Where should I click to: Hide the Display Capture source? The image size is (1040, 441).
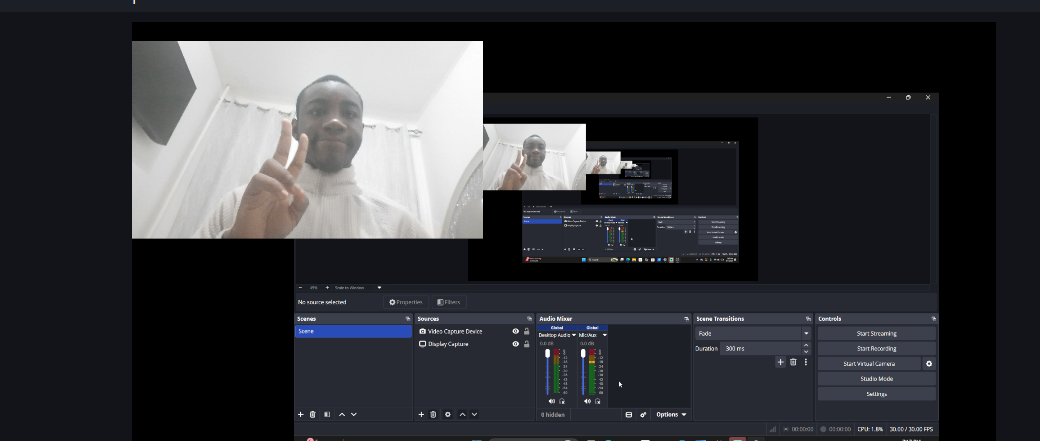coord(515,344)
